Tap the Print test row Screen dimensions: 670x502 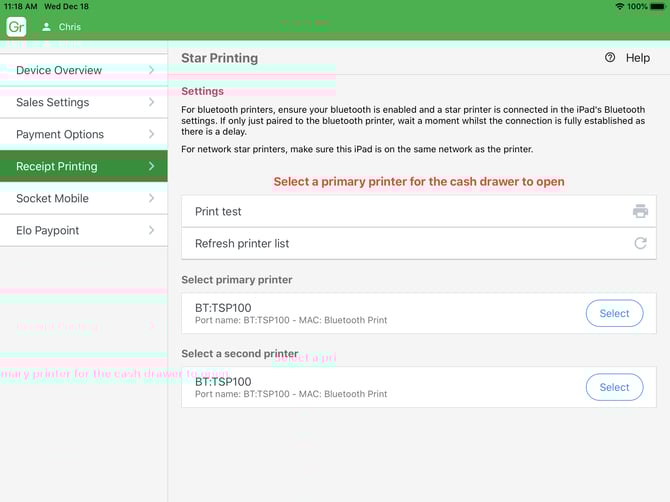(400, 211)
